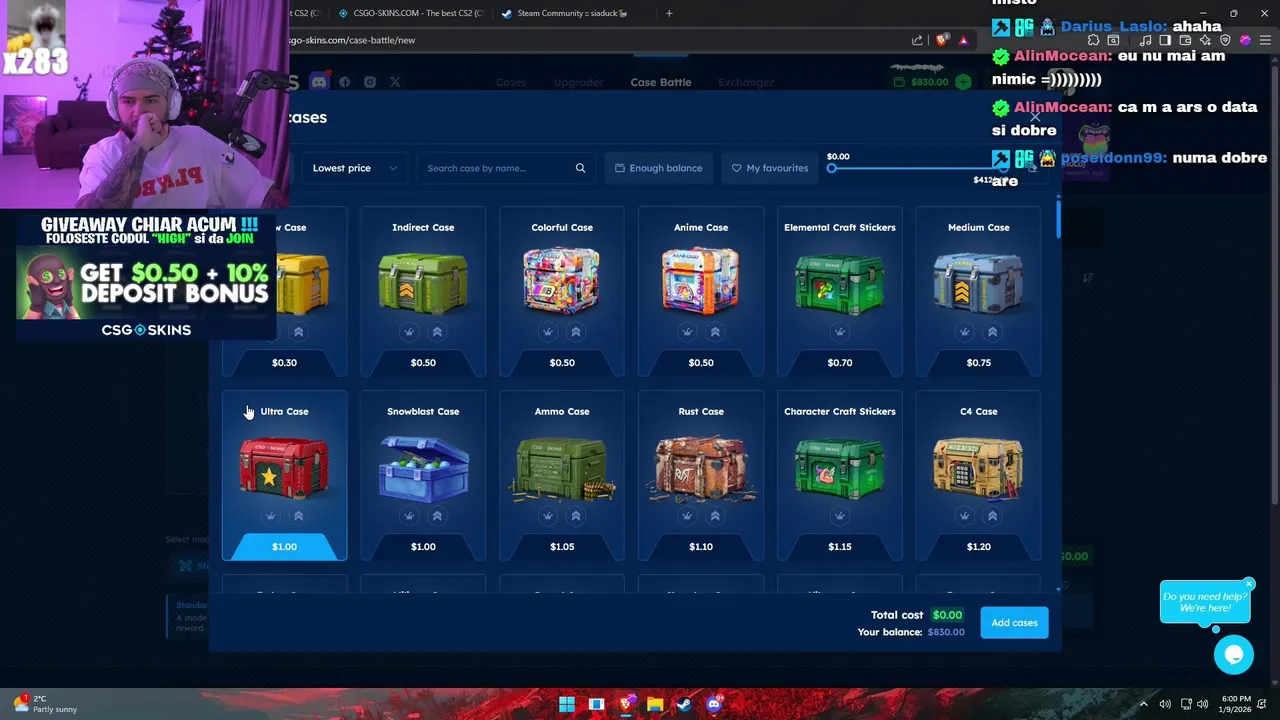This screenshot has width=1280, height=720.
Task: Open the site's Instagram icon link
Action: coord(370,82)
